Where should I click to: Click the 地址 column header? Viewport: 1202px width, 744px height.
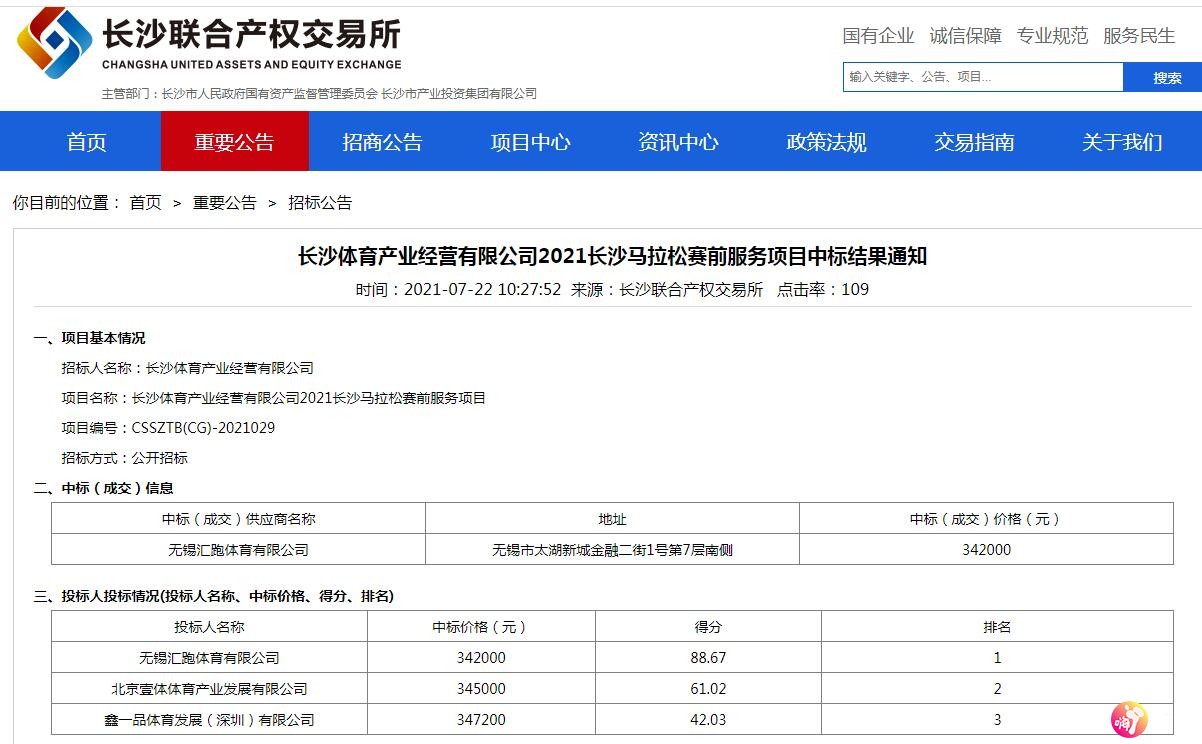coord(612,519)
